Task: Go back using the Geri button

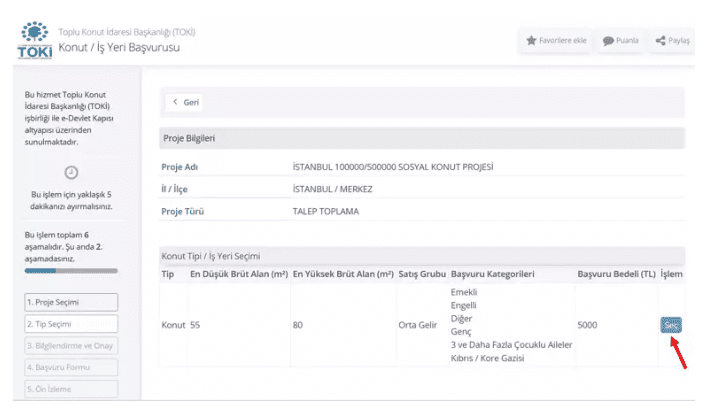Action: click(x=185, y=102)
